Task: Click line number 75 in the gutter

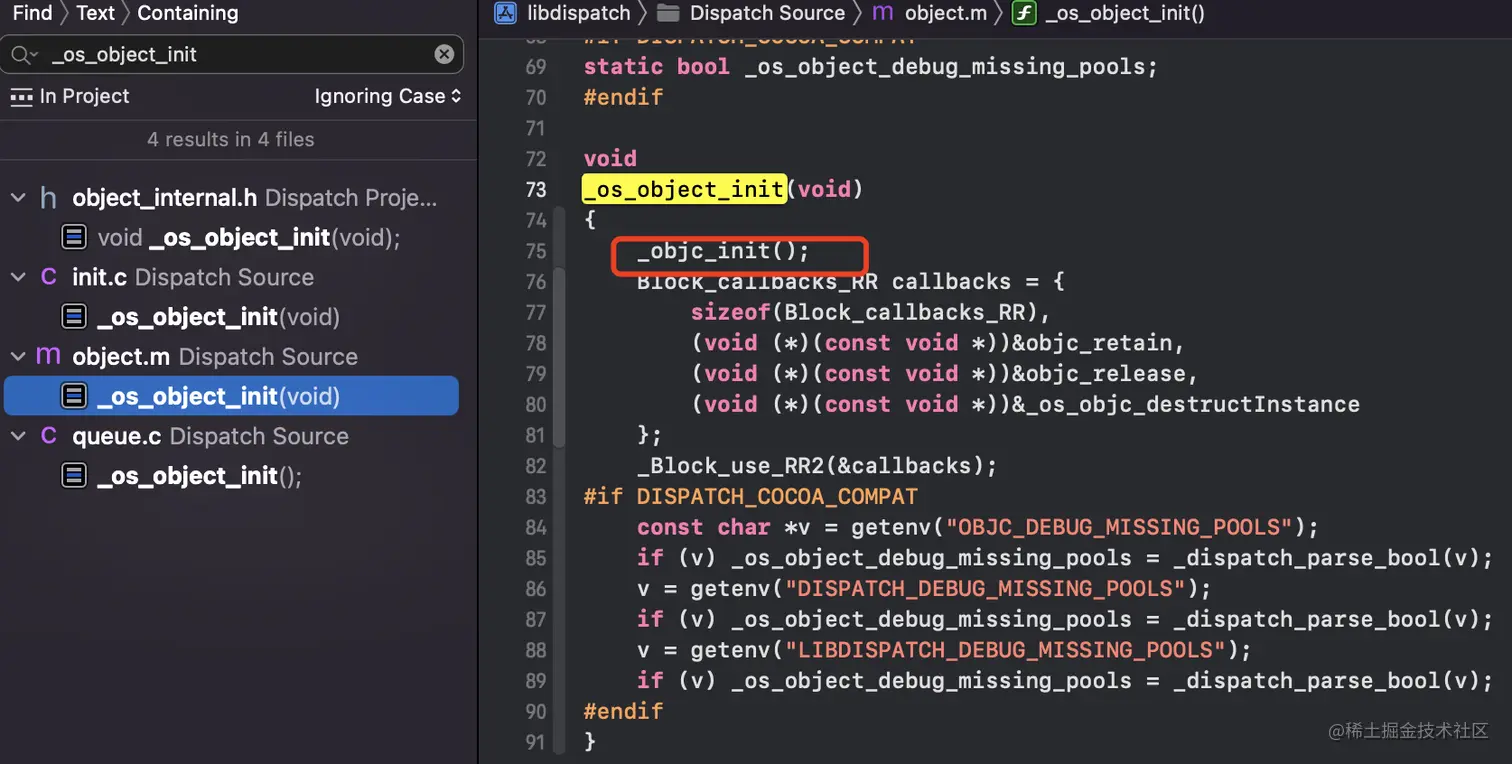Action: (x=535, y=251)
